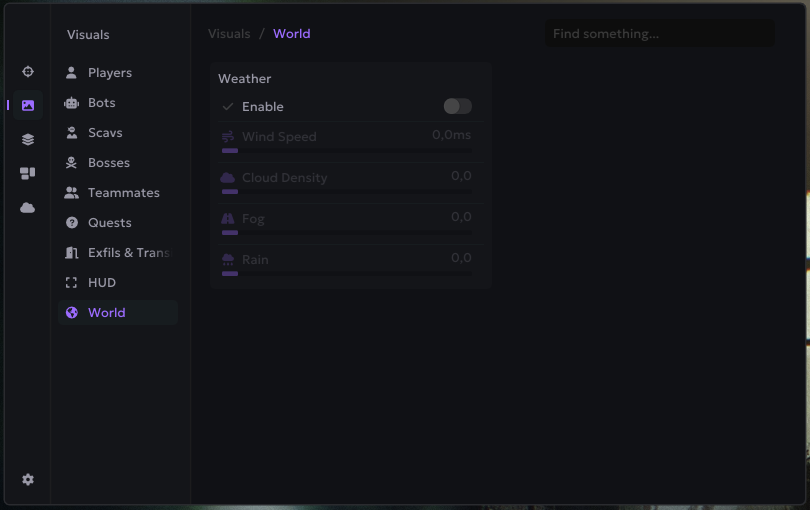This screenshot has width=810, height=510.
Task: Open the stacked layers icon section
Action: [x=28, y=139]
